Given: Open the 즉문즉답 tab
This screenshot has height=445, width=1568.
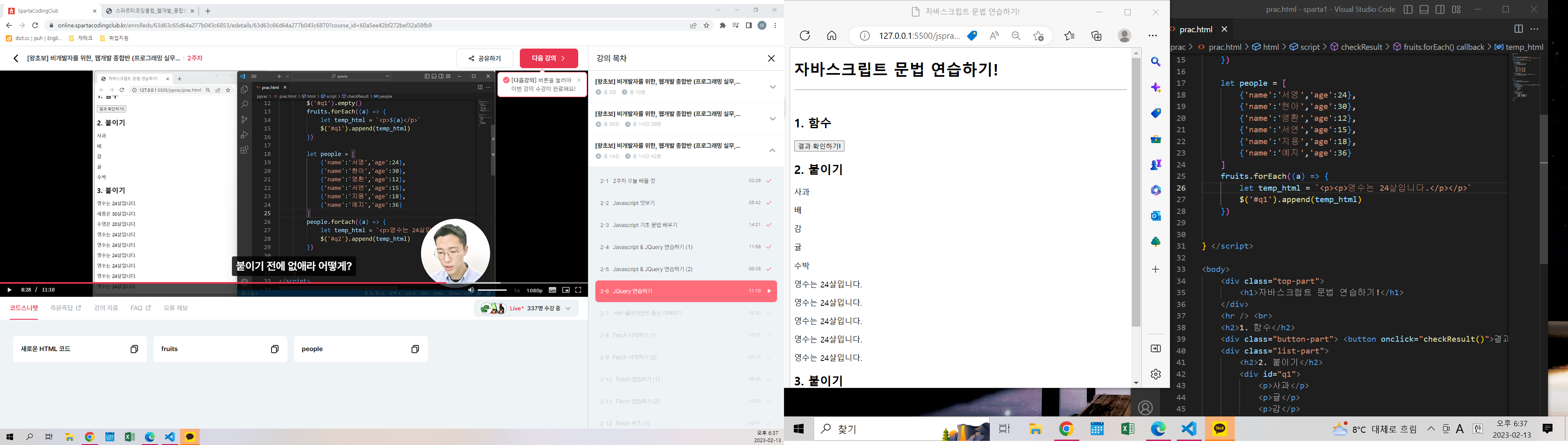Looking at the screenshot, I should tap(66, 308).
